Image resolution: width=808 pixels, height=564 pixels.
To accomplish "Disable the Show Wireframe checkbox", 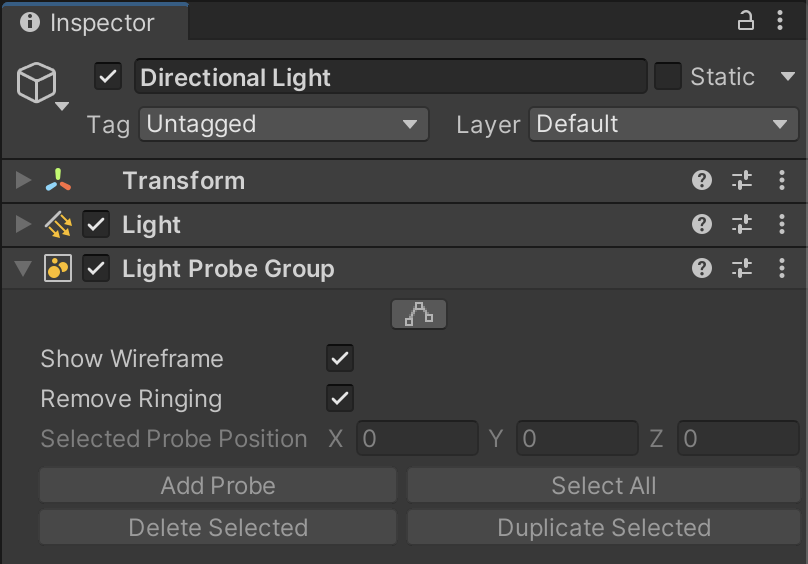I will tap(340, 358).
